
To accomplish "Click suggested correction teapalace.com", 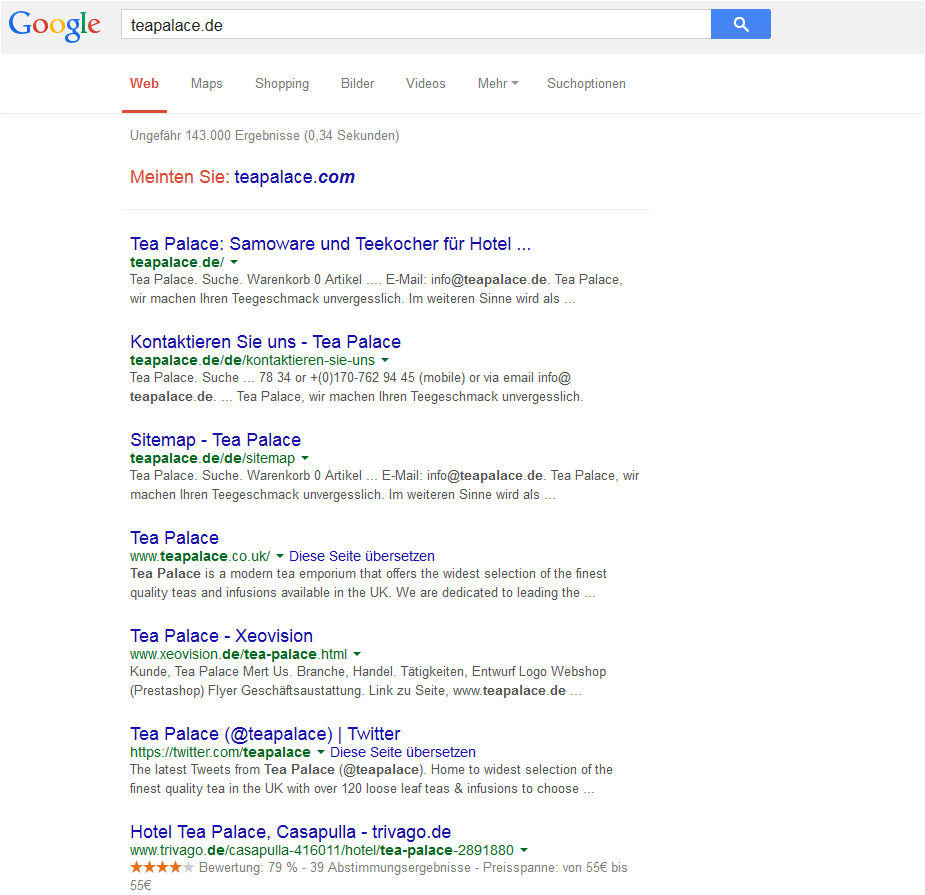I will pos(294,177).
